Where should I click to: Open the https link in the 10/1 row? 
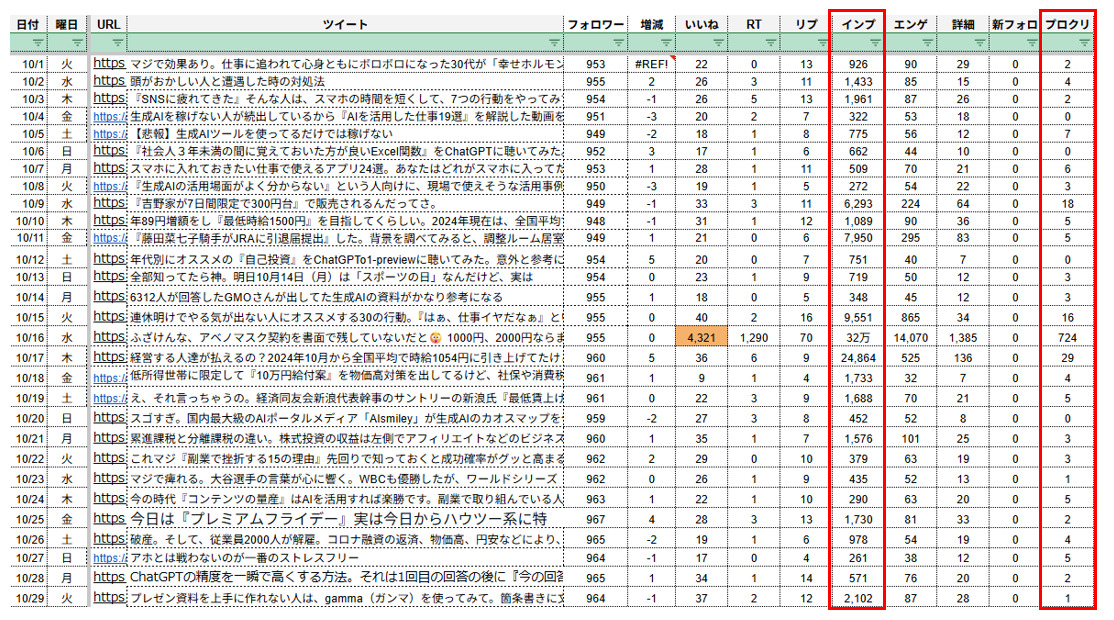(x=109, y=63)
